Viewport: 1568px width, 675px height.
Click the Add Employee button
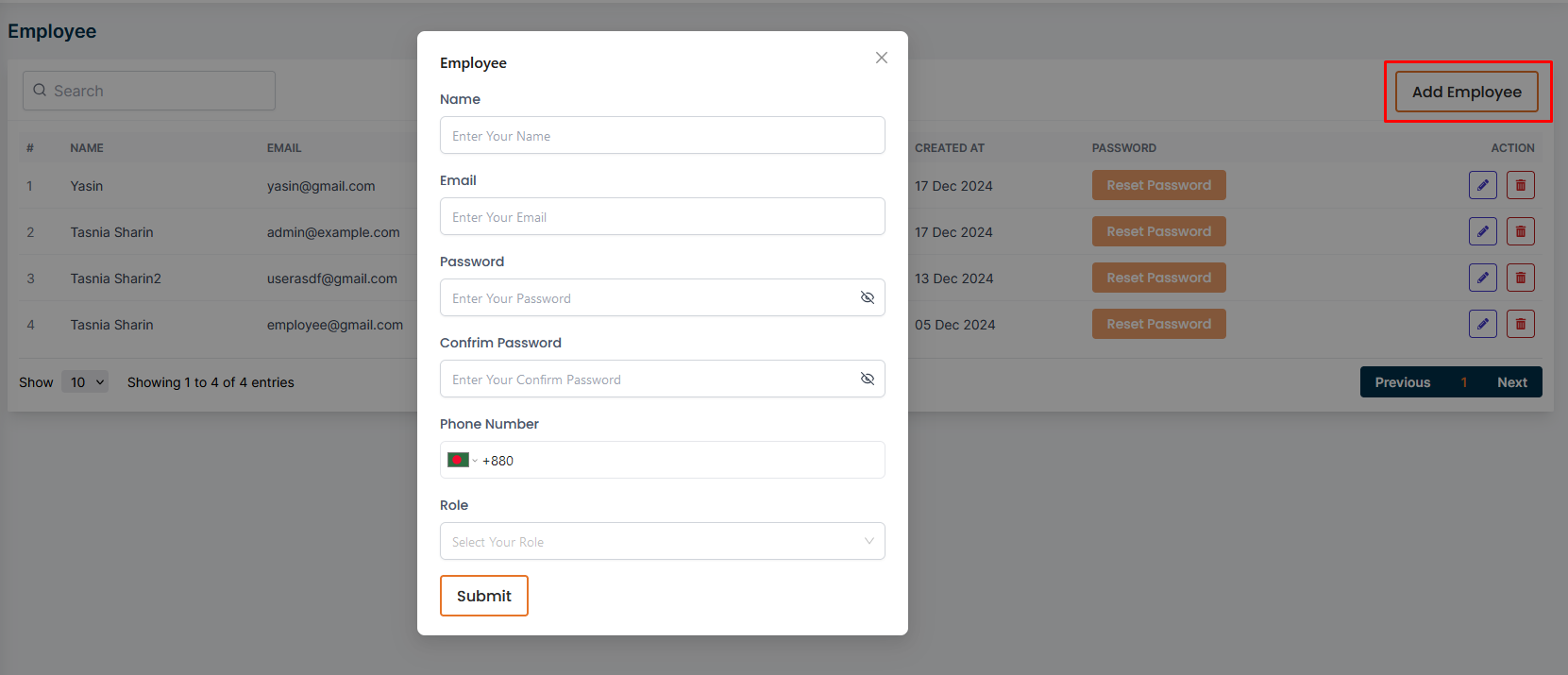pyautogui.click(x=1466, y=92)
